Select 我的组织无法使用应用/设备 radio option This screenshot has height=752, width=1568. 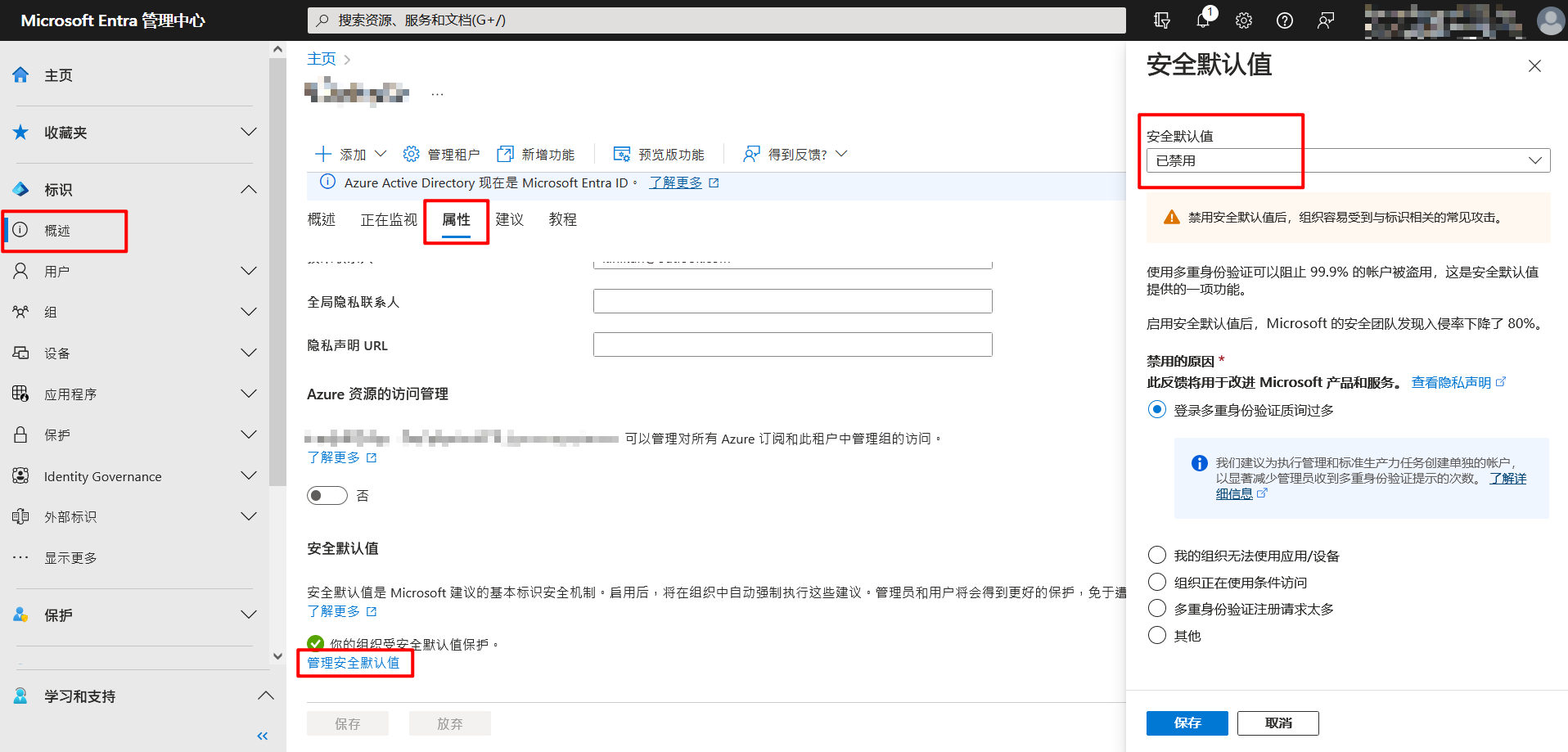point(1156,556)
